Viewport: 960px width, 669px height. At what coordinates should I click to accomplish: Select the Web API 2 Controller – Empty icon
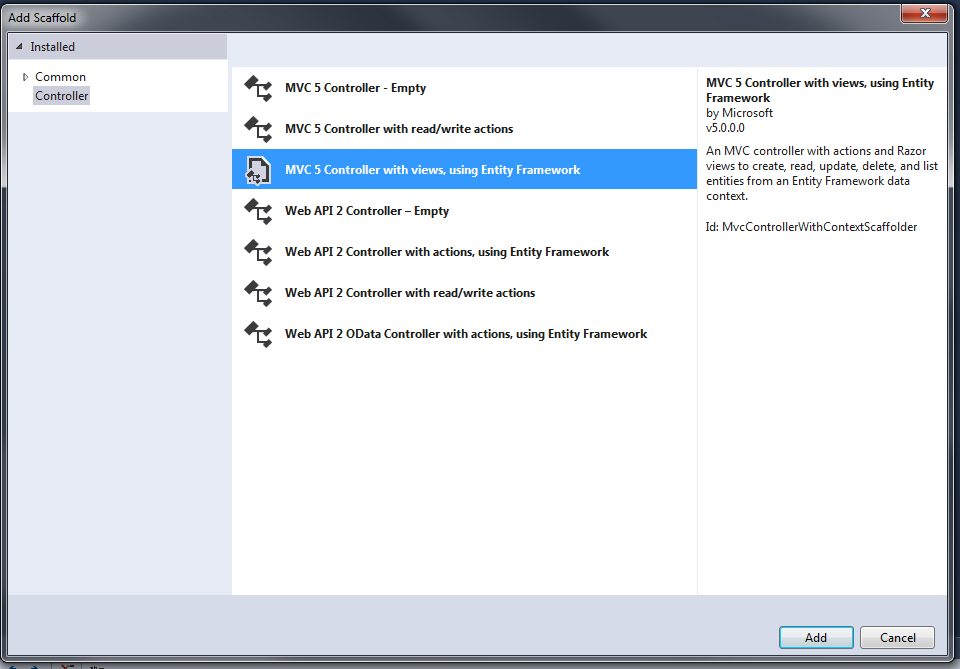tap(258, 211)
